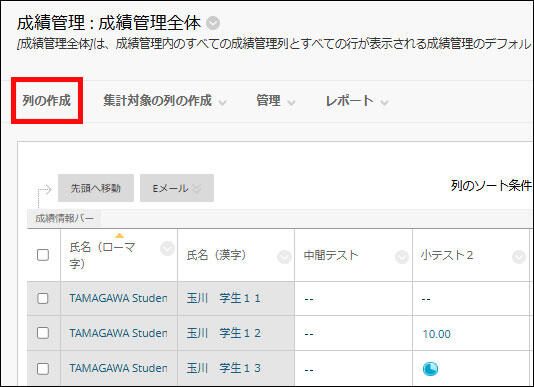534x387 pixels.
Task: Click the options icon beside 成績管理全体 title
Action: click(x=213, y=23)
